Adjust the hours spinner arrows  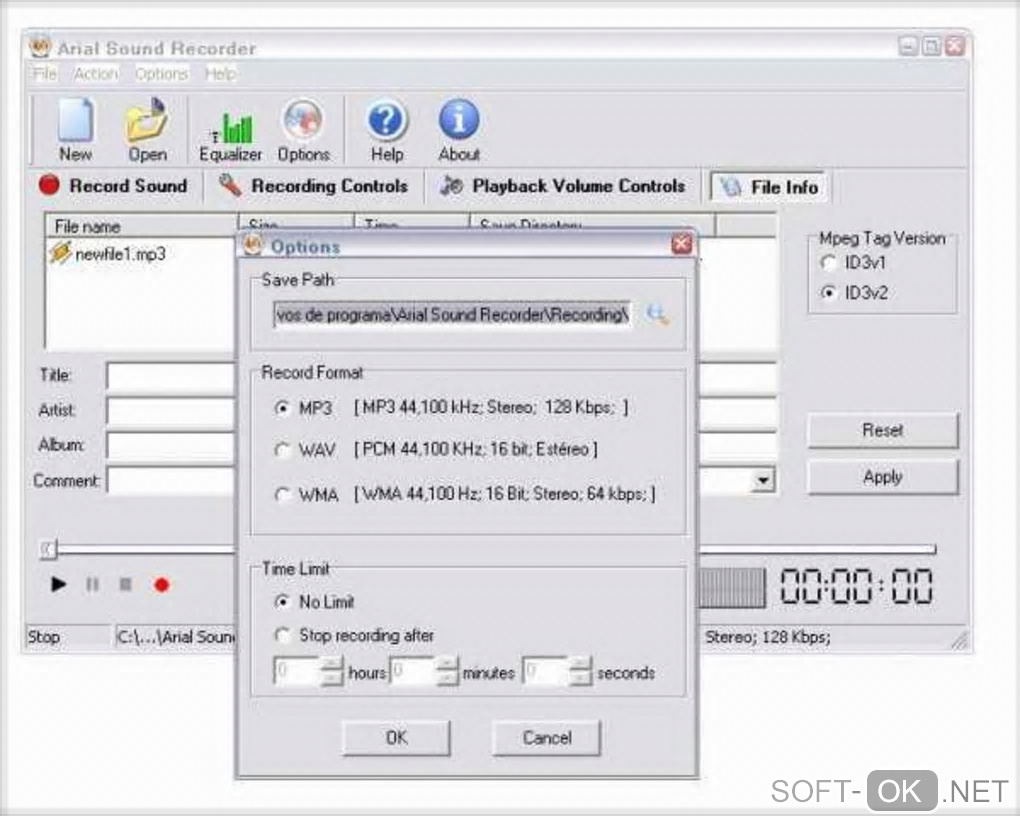click(332, 671)
